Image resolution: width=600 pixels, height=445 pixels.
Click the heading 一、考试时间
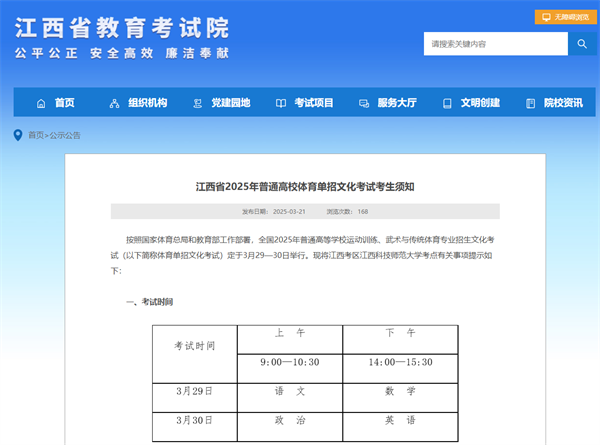click(x=150, y=302)
